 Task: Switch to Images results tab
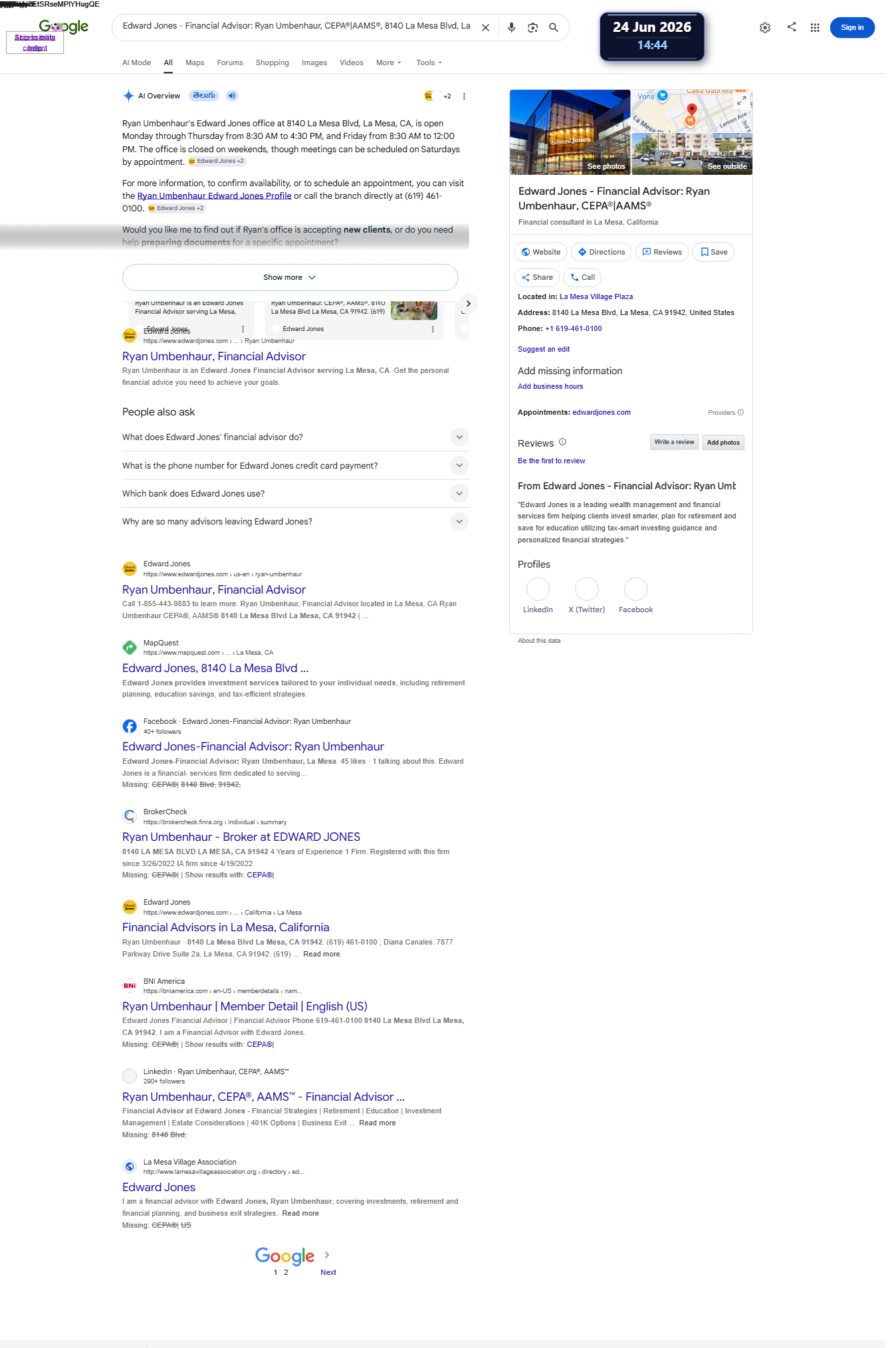coord(314,63)
